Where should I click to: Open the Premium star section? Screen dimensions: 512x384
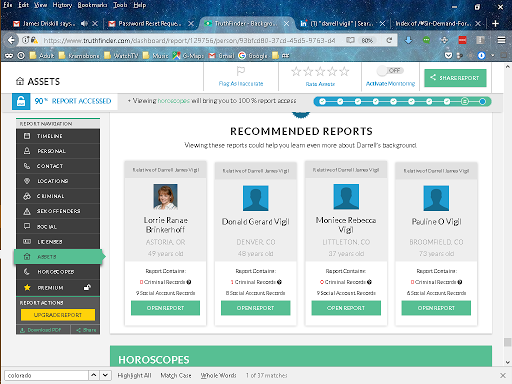coord(58,287)
